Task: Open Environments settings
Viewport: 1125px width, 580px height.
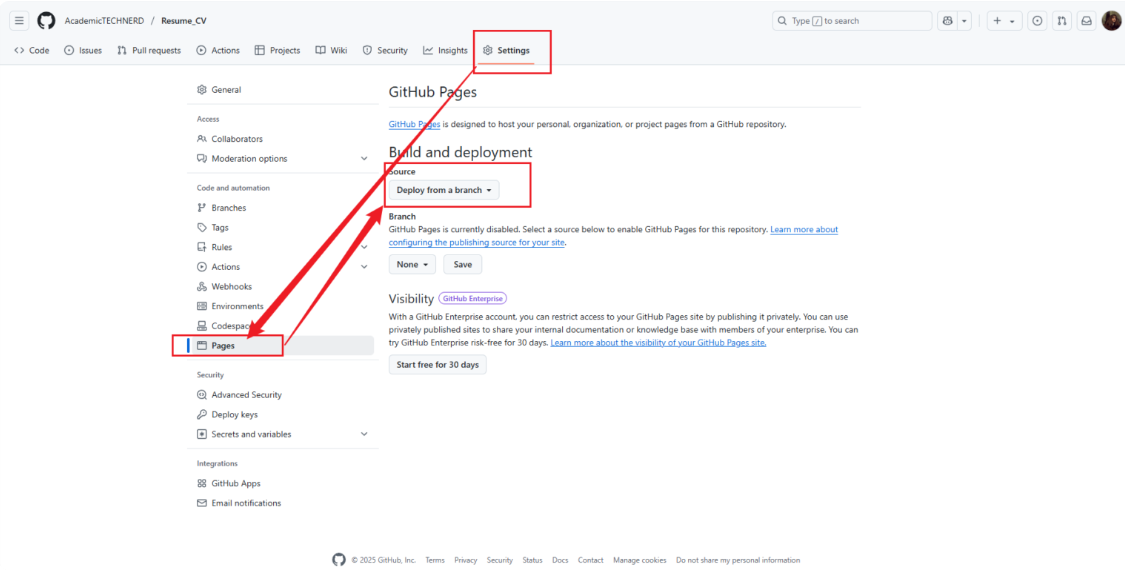Action: (x=237, y=307)
